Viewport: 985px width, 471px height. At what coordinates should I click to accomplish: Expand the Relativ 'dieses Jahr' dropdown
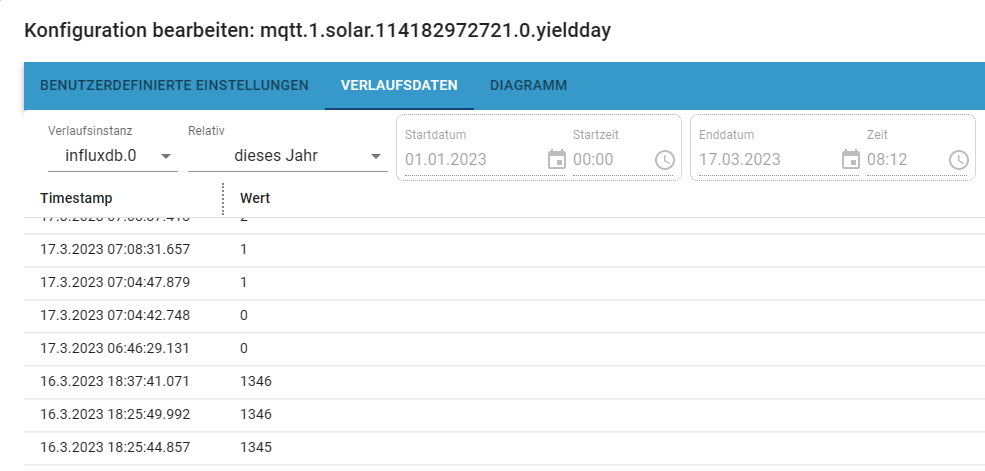287,156
